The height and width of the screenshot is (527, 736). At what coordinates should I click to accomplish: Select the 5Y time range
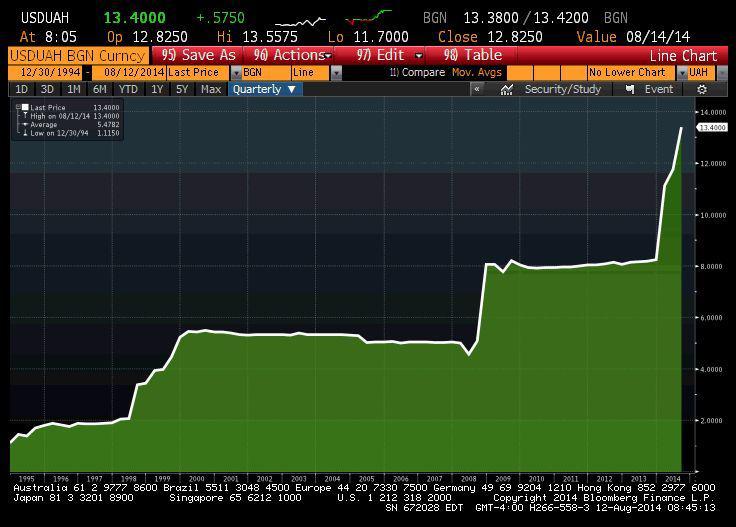click(182, 89)
